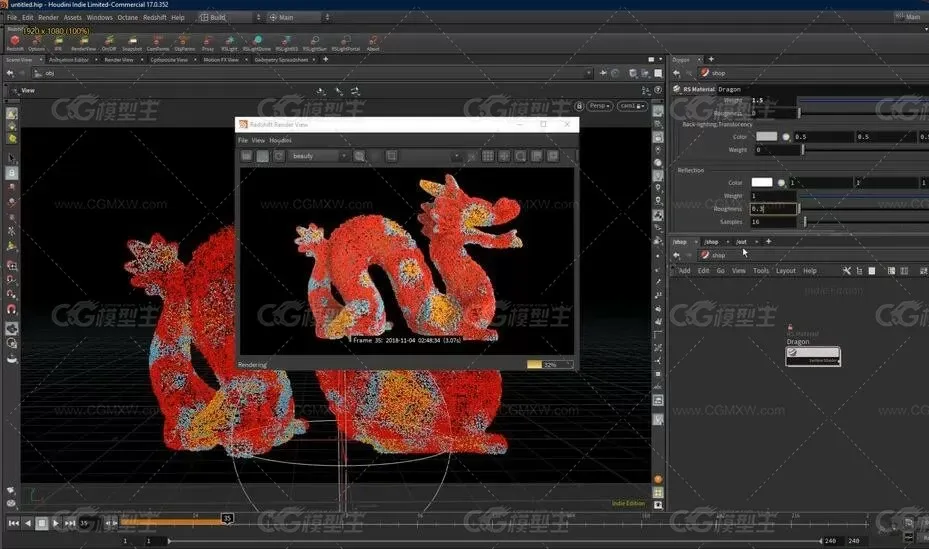Open the Persp viewport dropdown
This screenshot has height=549, width=929.
pyautogui.click(x=600, y=106)
